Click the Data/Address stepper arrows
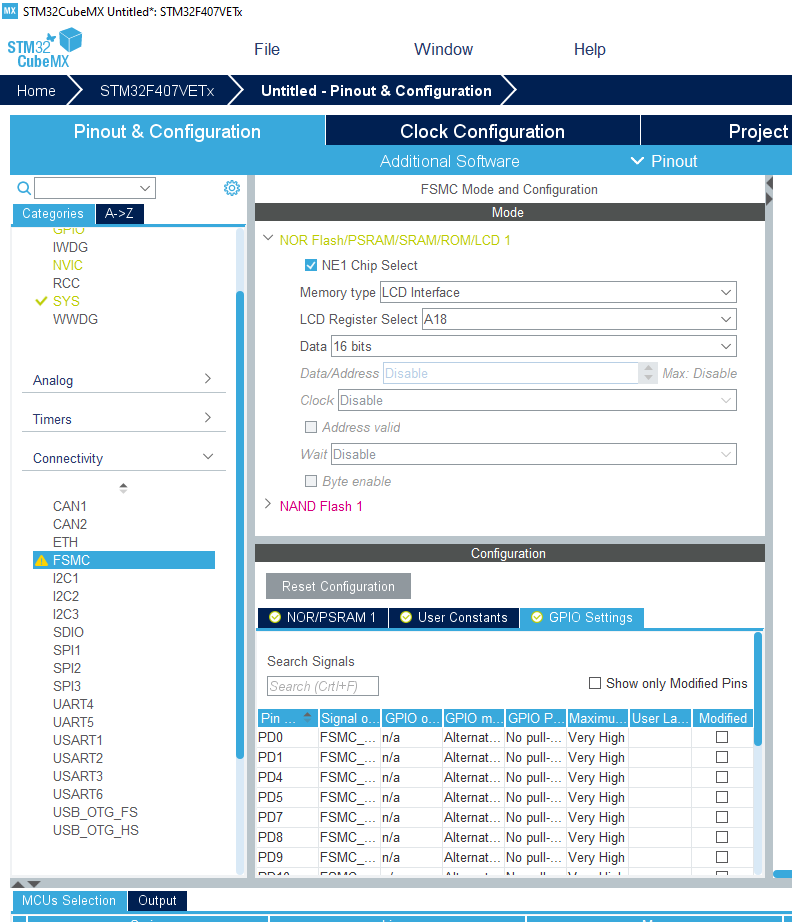Screen dimensions: 792x922 point(648,373)
